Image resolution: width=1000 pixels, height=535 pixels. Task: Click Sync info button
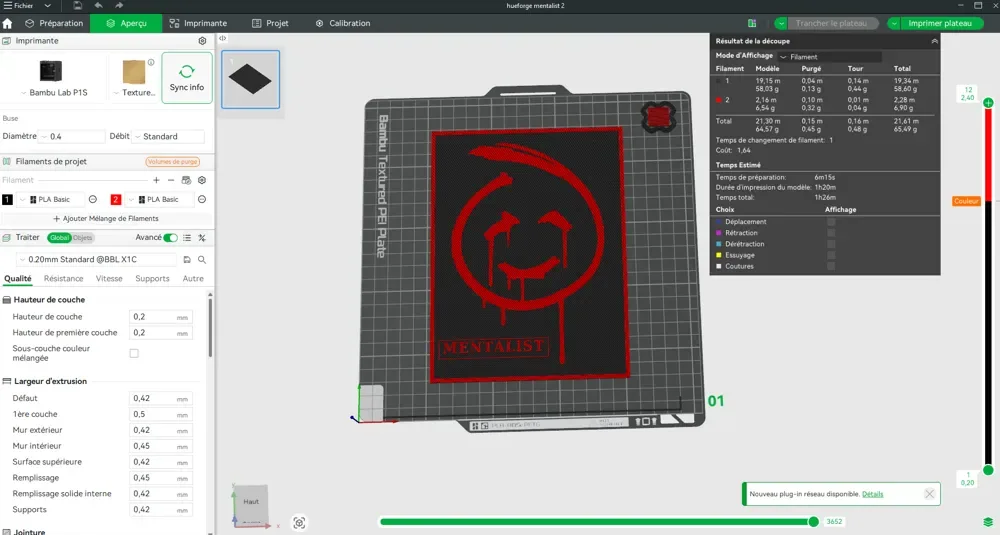(187, 78)
